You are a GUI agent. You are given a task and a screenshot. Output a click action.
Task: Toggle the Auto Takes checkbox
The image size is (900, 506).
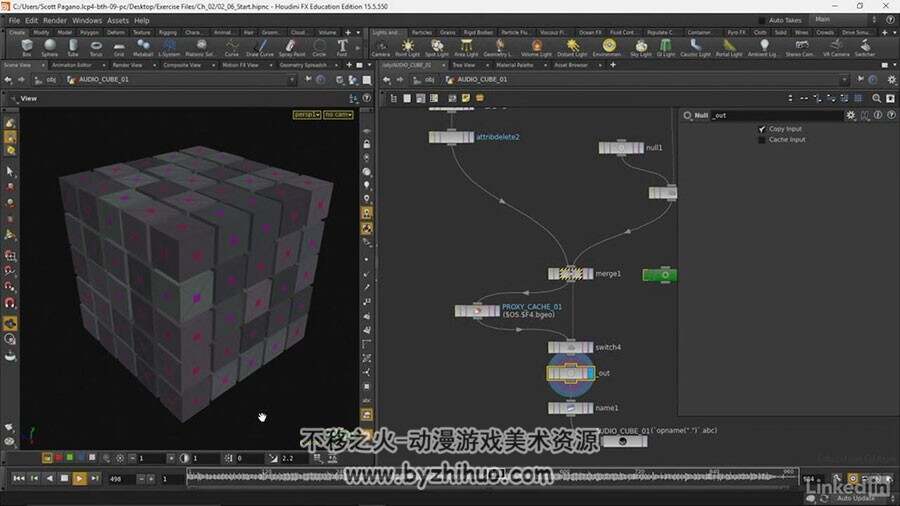click(762, 20)
